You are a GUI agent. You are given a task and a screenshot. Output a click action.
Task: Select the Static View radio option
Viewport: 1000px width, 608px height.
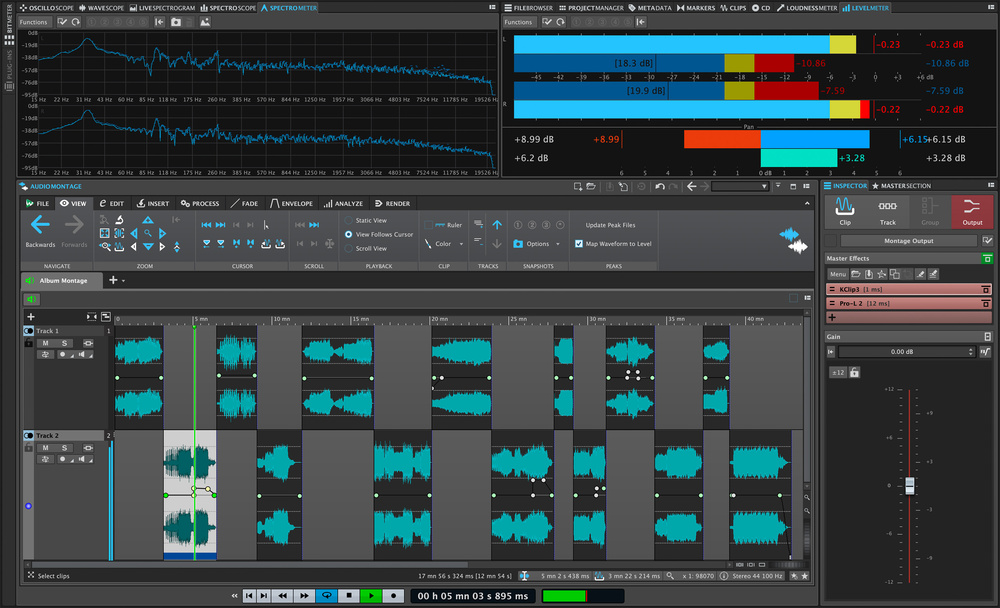click(349, 220)
